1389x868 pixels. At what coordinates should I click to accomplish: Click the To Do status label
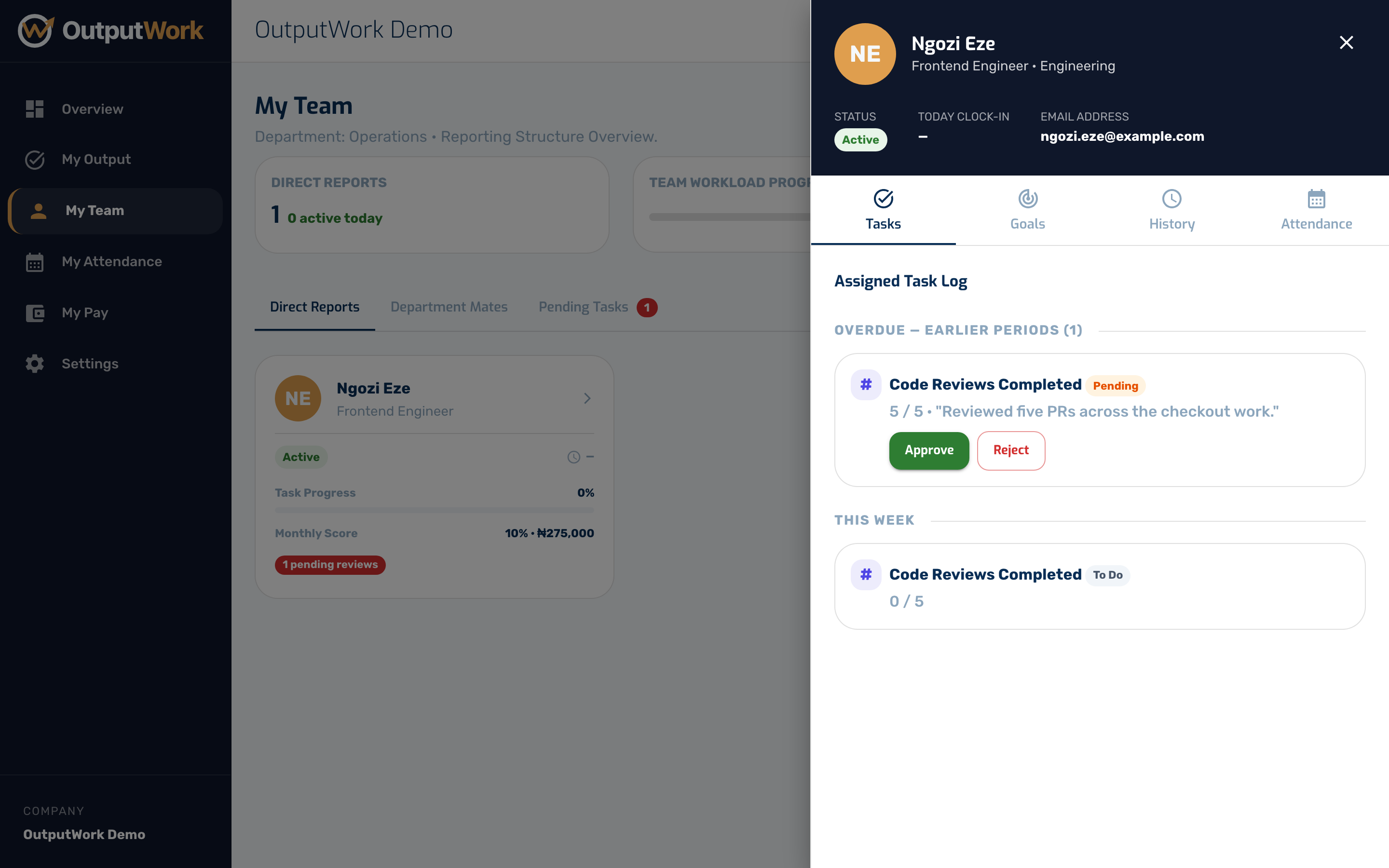pyautogui.click(x=1107, y=575)
